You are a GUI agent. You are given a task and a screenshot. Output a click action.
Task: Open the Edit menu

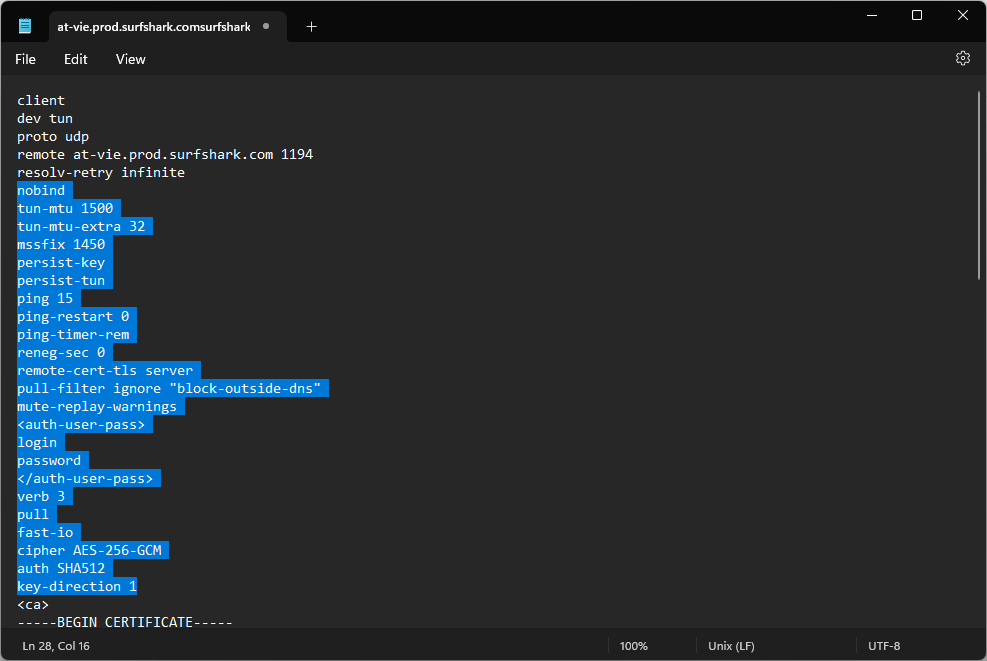click(76, 59)
